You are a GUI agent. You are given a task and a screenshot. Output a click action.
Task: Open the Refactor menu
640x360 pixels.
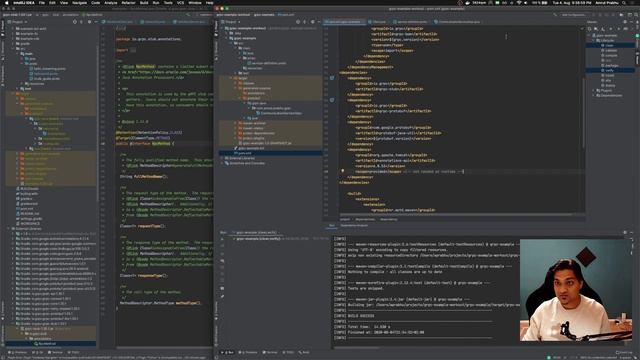[128, 2]
